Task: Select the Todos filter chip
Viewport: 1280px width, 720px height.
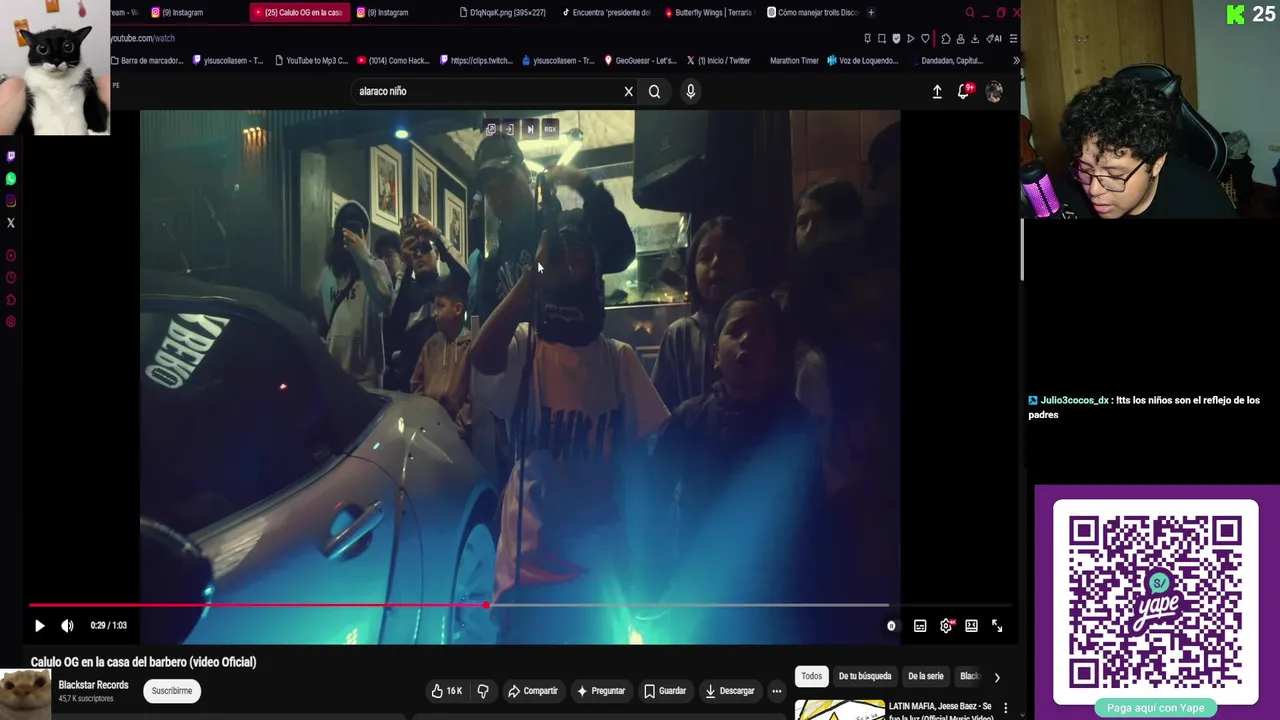Action: point(812,676)
